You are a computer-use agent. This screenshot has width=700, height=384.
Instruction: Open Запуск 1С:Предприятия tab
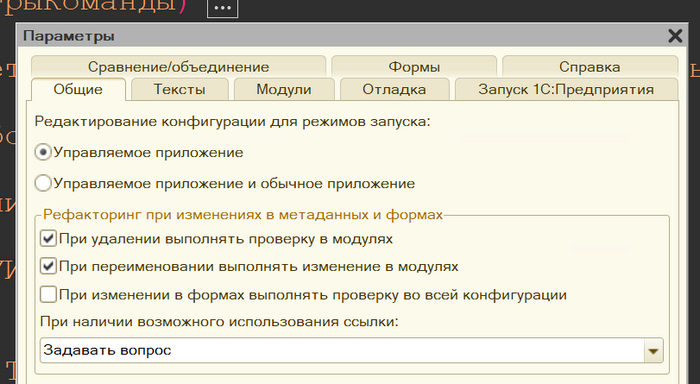pyautogui.click(x=566, y=89)
